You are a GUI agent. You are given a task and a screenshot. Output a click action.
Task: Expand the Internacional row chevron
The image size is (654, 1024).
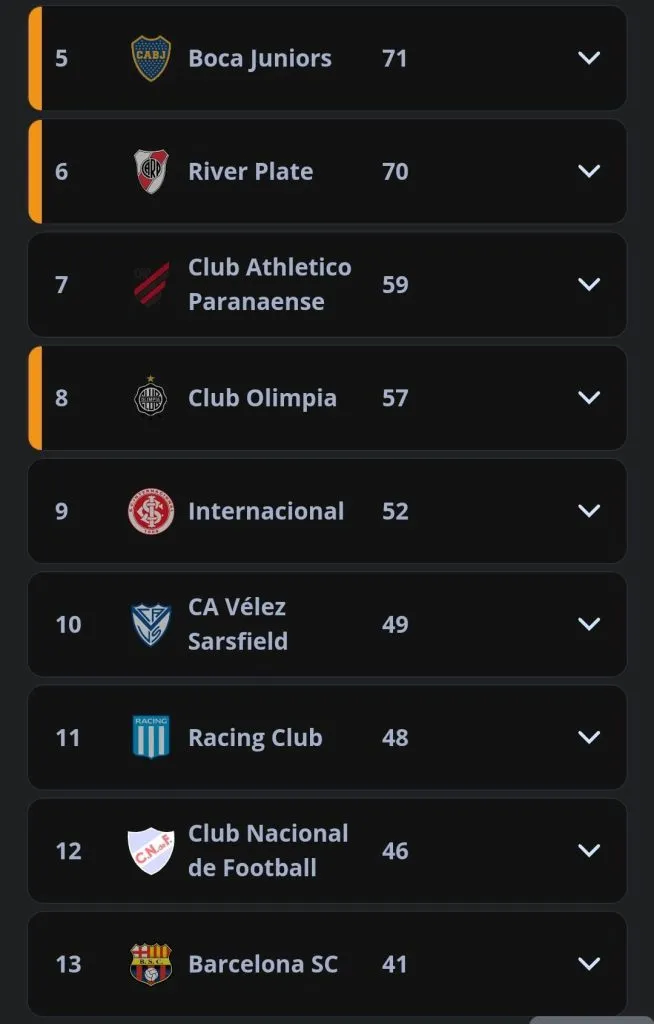pyautogui.click(x=589, y=511)
